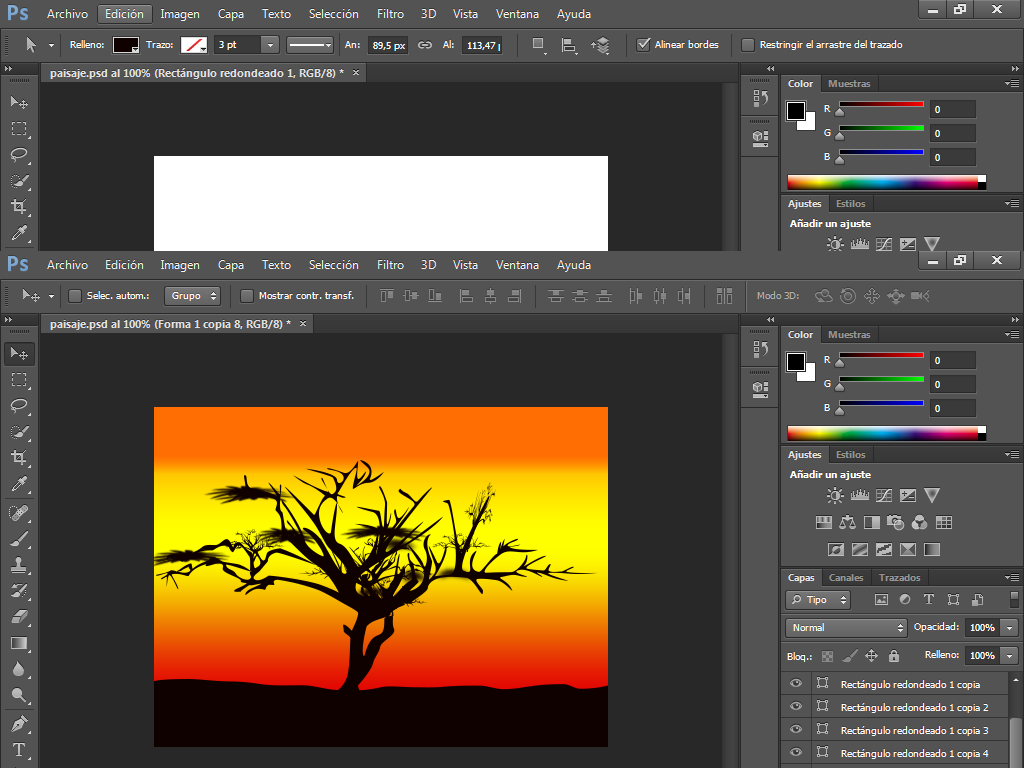Add a Gradient Map adjustment
This screenshot has width=1024, height=768.
(x=932, y=549)
